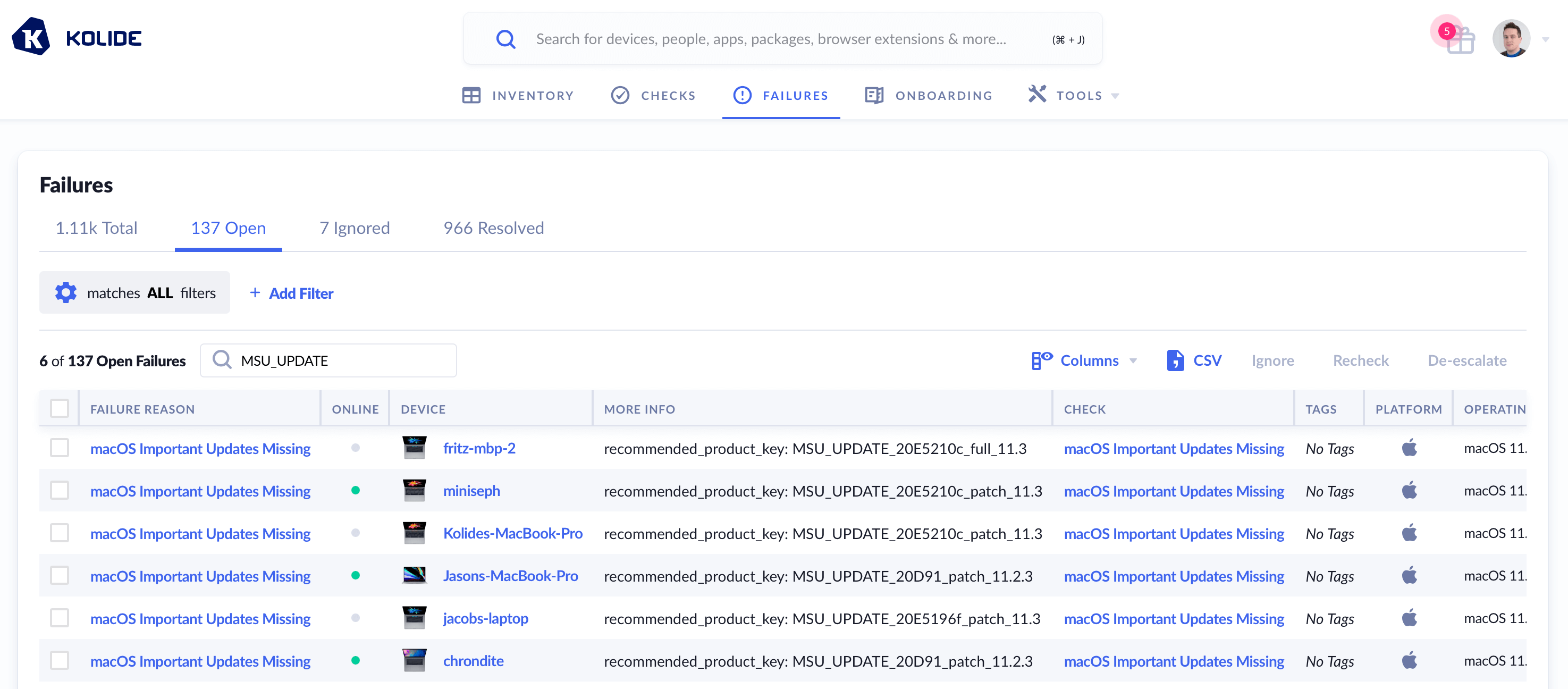Image resolution: width=1568 pixels, height=689 pixels.
Task: Expand the Tools menu dropdown
Action: 1115,96
